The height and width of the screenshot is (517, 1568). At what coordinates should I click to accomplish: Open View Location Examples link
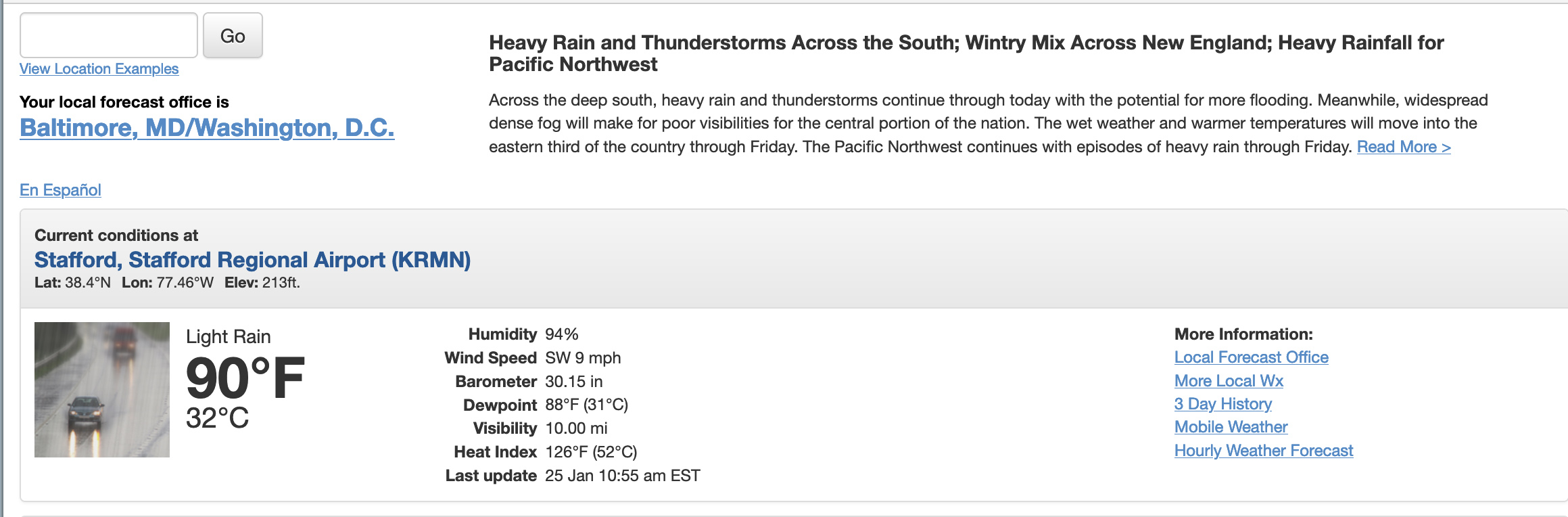99,69
